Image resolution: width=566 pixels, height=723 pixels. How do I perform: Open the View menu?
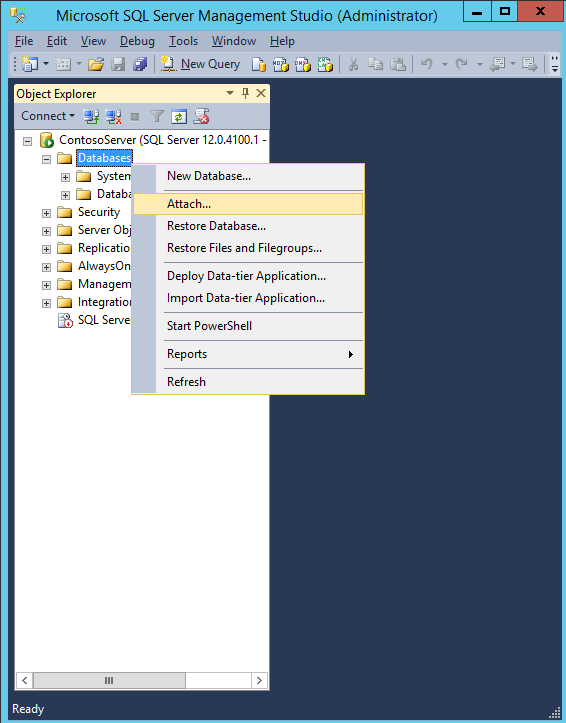93,41
